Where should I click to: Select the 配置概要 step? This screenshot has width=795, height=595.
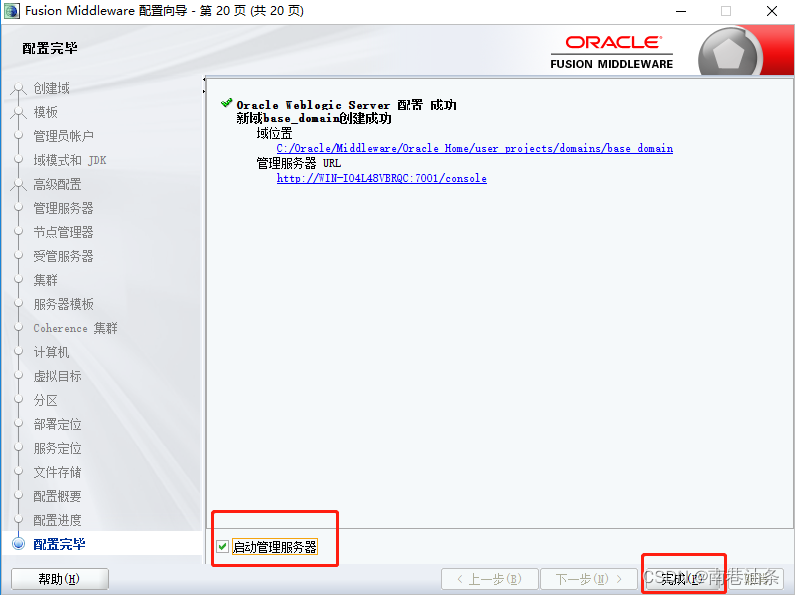(x=57, y=496)
